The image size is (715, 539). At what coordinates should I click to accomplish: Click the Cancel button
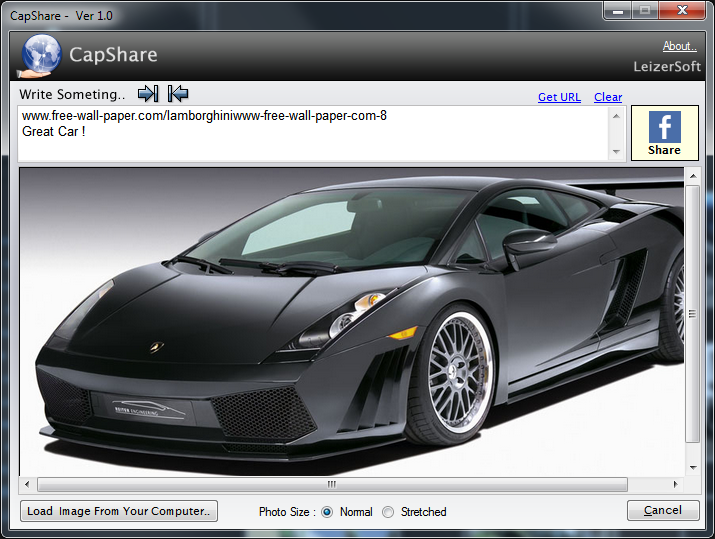pos(663,510)
